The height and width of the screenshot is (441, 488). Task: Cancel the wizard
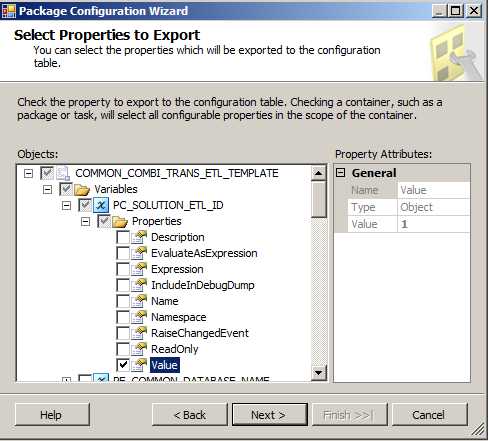point(429,415)
